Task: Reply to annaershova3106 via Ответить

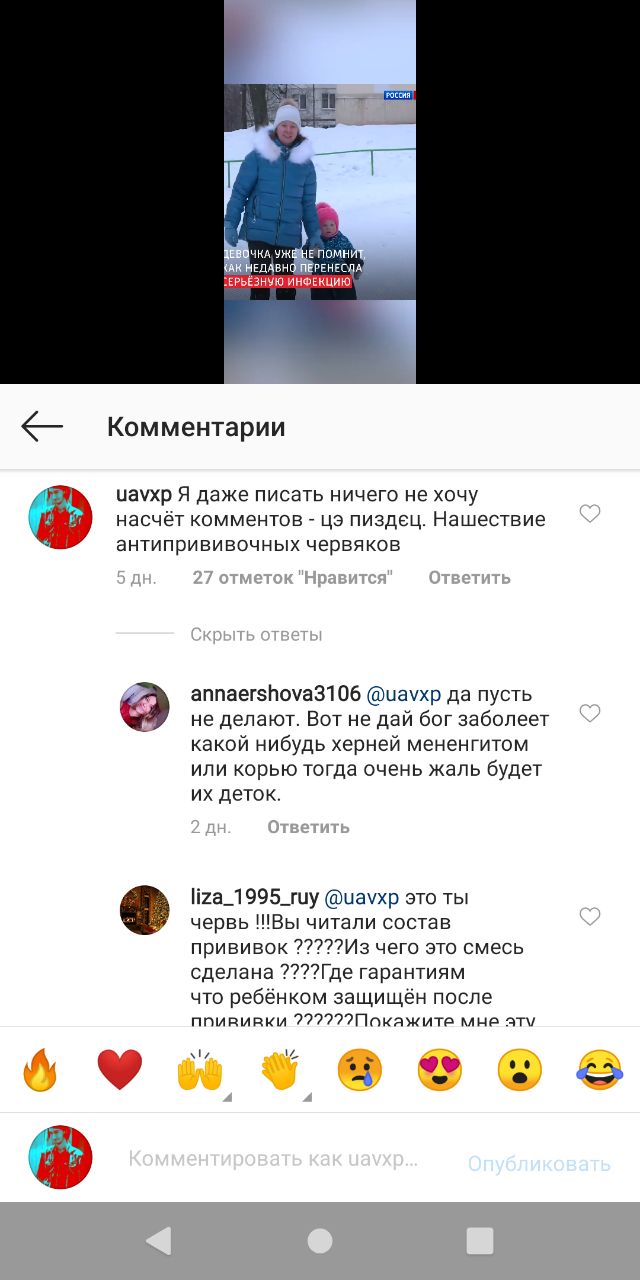Action: (x=308, y=827)
